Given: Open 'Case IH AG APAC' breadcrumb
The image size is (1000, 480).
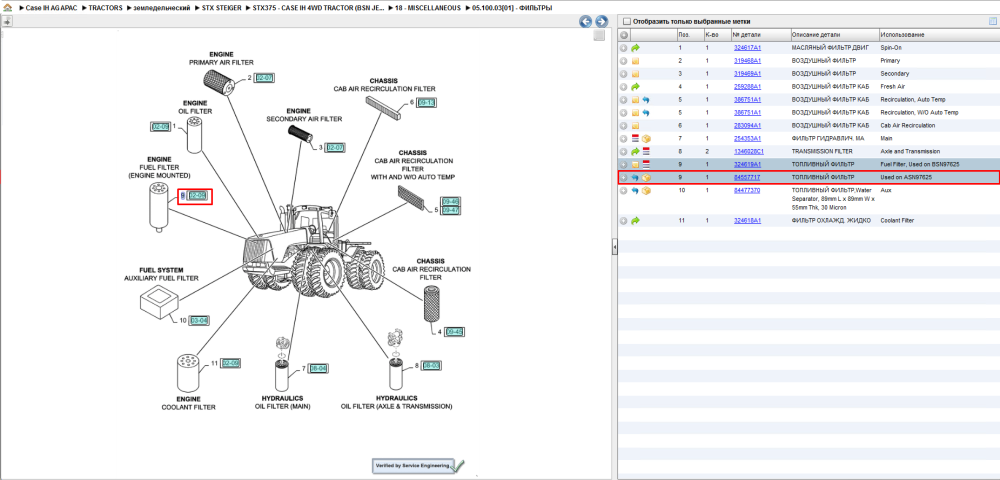Looking at the screenshot, I should pos(51,8).
